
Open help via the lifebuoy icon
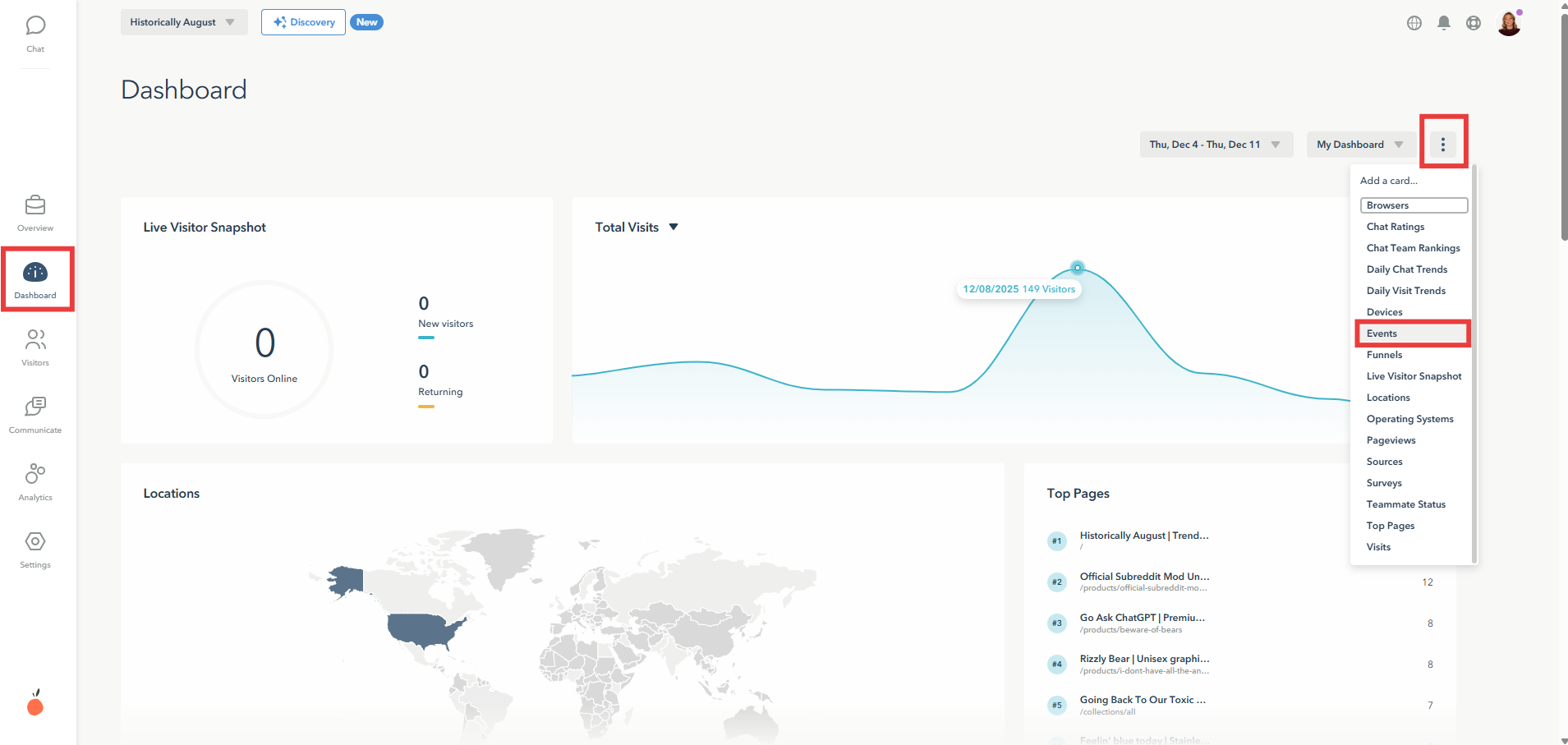click(x=1473, y=23)
